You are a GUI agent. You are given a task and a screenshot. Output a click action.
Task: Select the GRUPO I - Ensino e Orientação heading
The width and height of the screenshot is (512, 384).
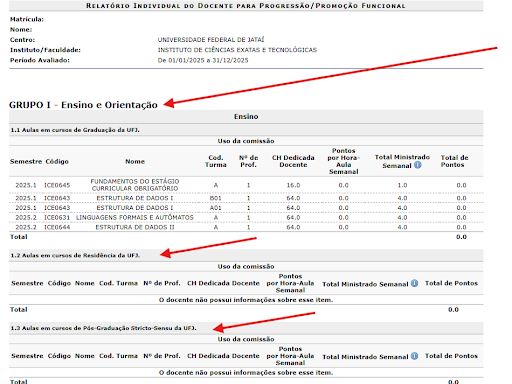pos(83,105)
